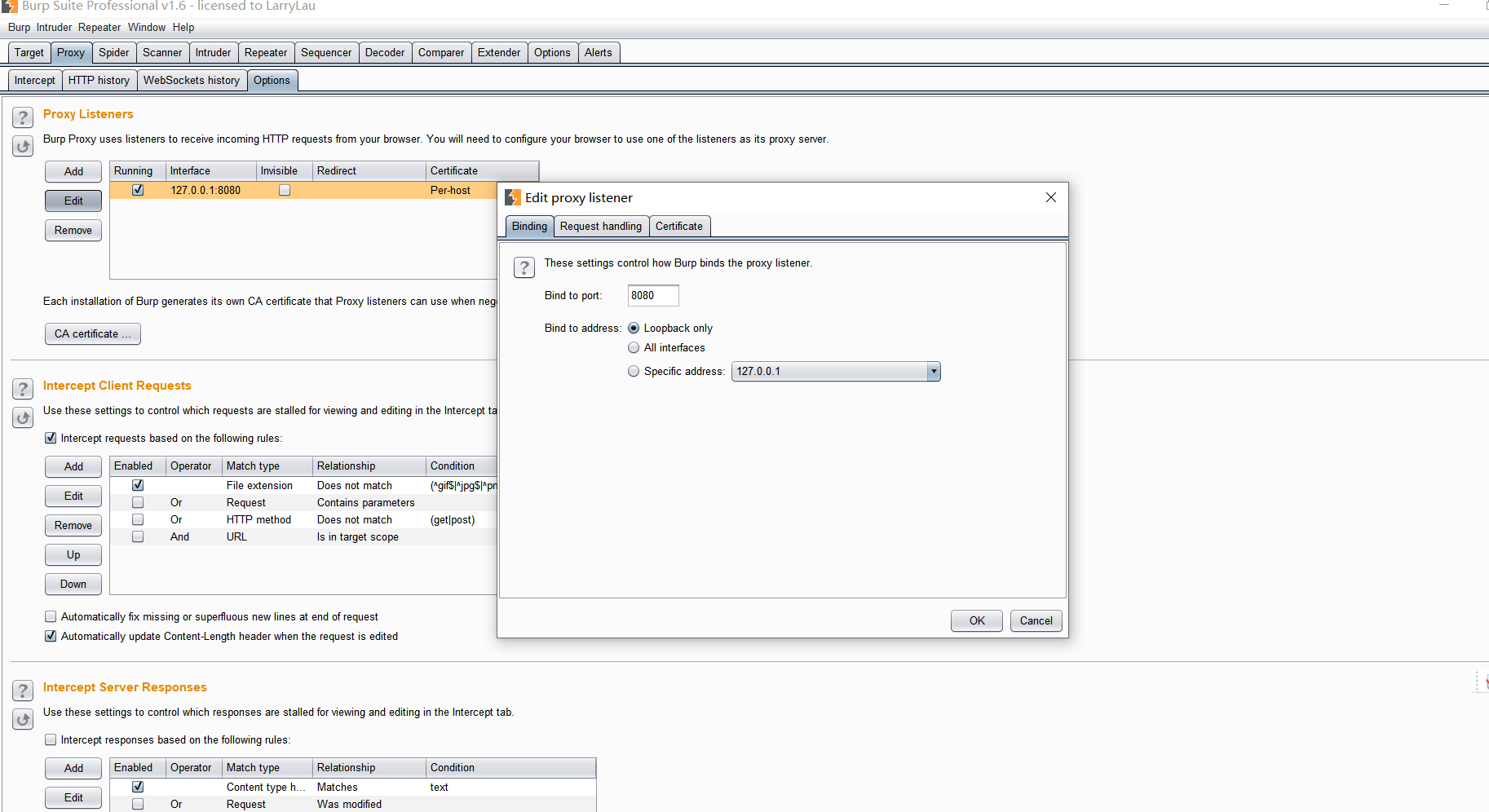Restore defaults for Proxy Listeners section
This screenshot has height=812, width=1489.
(x=23, y=147)
